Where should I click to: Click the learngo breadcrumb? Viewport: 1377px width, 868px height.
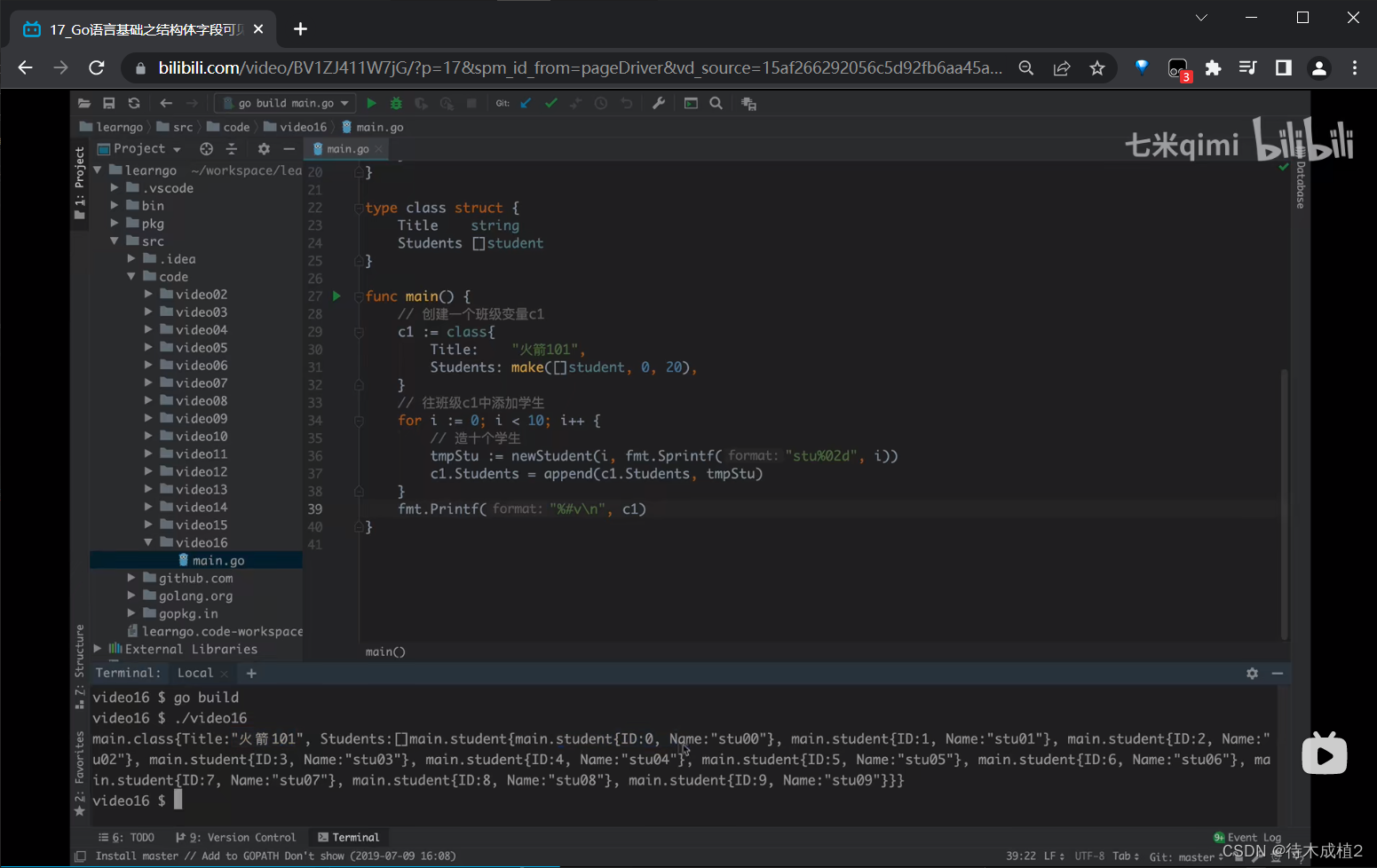point(111,127)
